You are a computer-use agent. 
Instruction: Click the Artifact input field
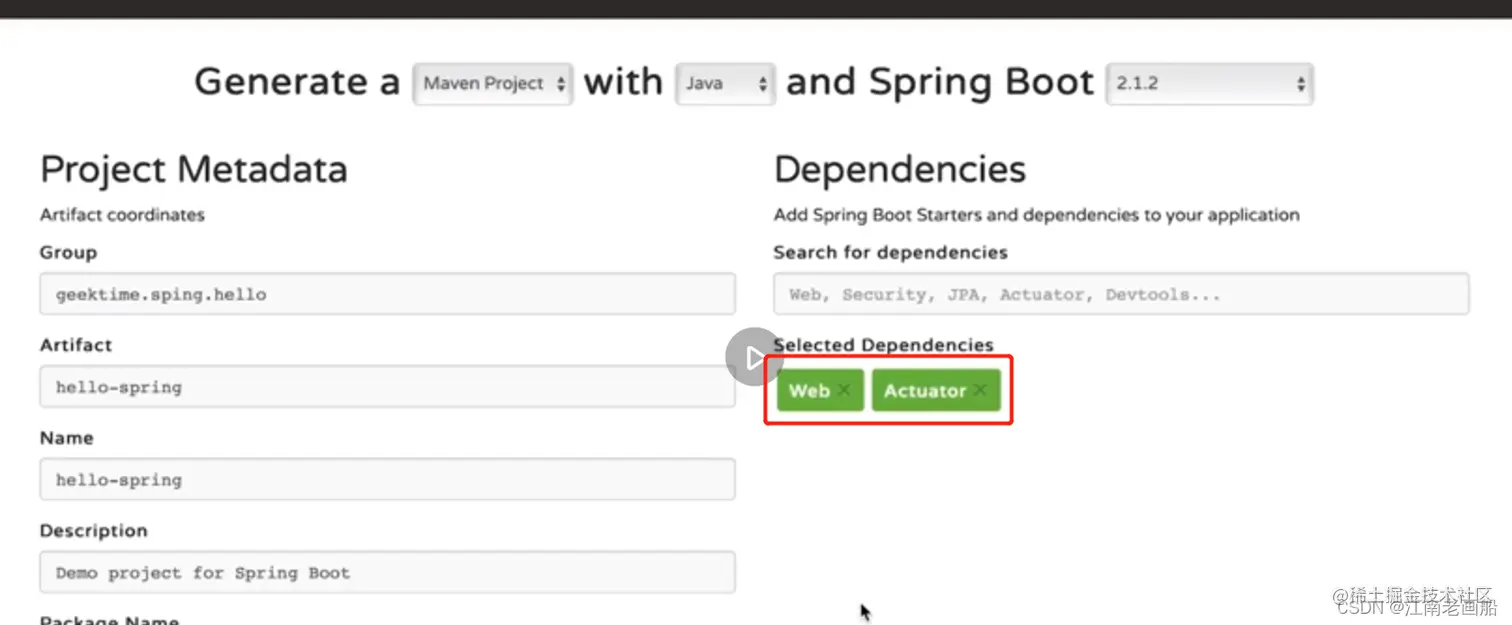[388, 387]
